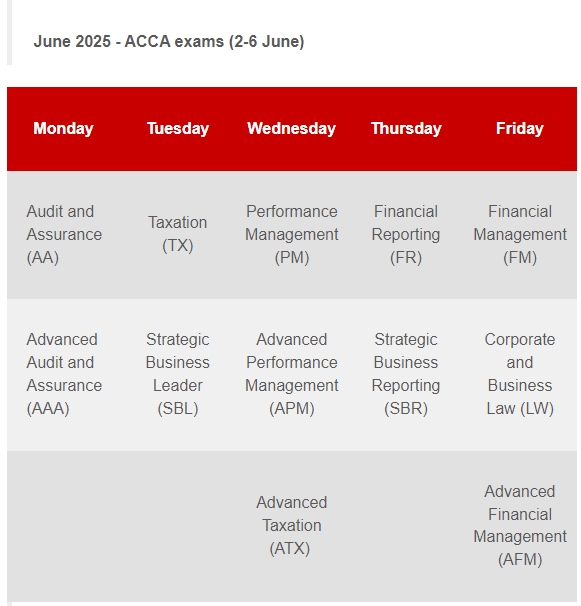Click the Performance Management (PM) cell
This screenshot has height=606, width=581.
[x=292, y=234]
